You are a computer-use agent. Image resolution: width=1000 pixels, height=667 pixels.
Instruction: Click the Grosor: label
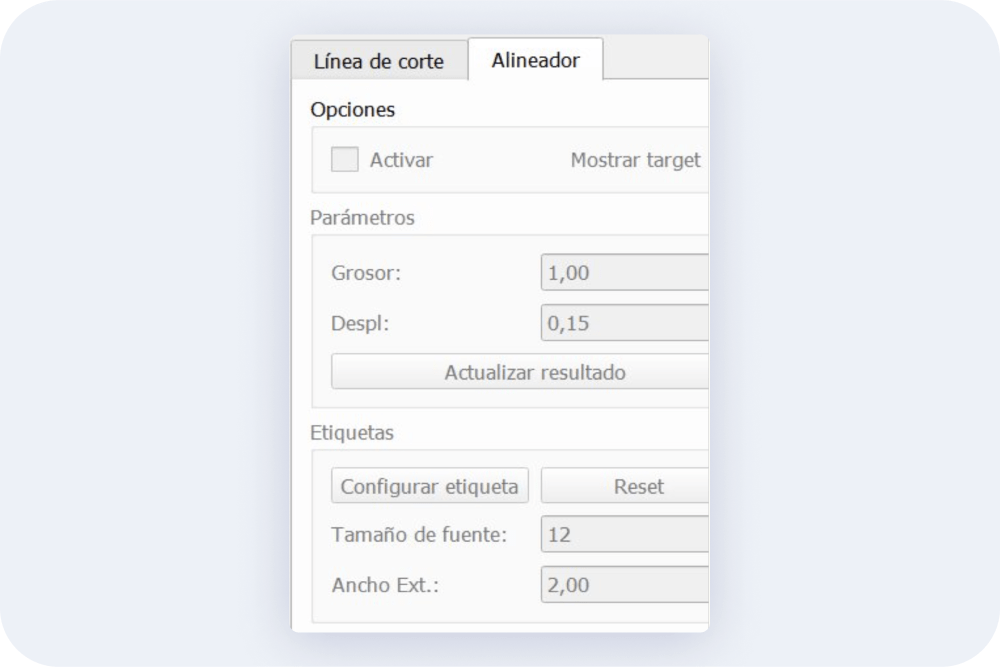(366, 273)
